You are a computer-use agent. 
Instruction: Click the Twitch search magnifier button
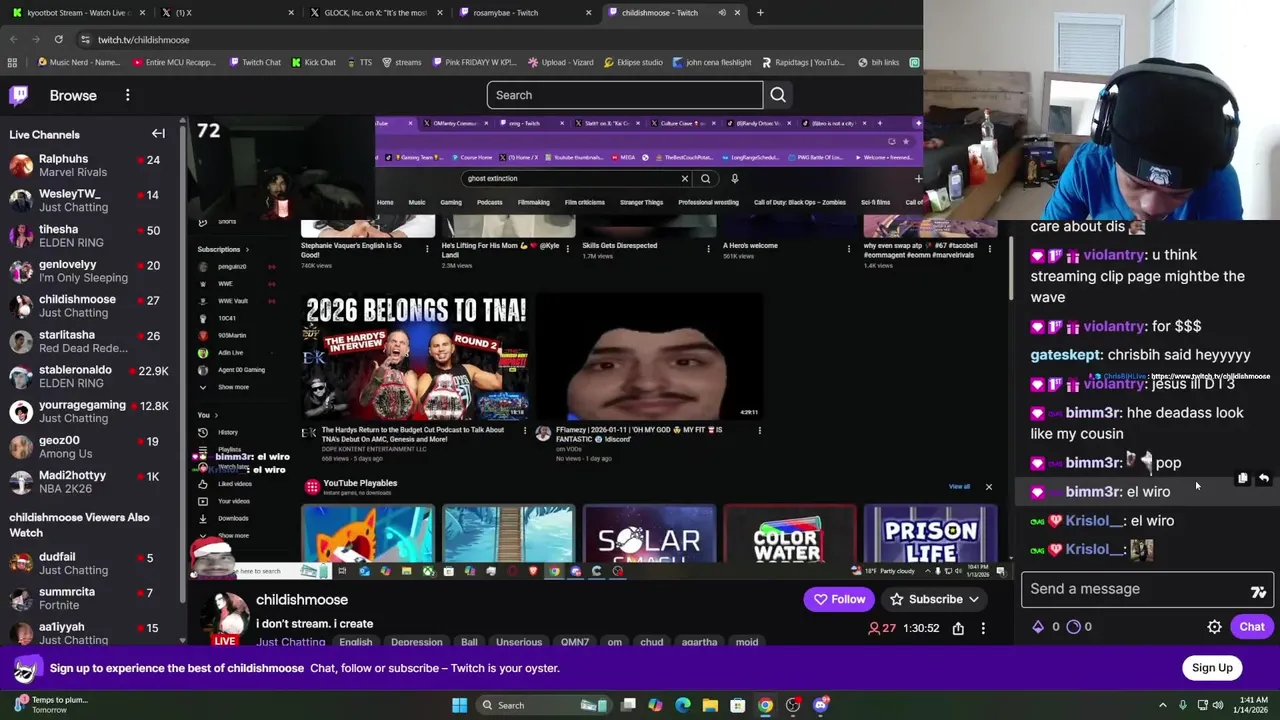tap(778, 95)
